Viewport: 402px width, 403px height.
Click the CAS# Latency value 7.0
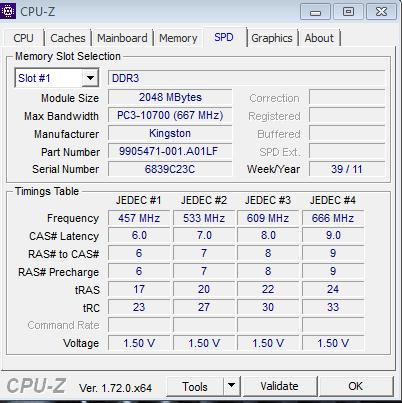[204, 235]
